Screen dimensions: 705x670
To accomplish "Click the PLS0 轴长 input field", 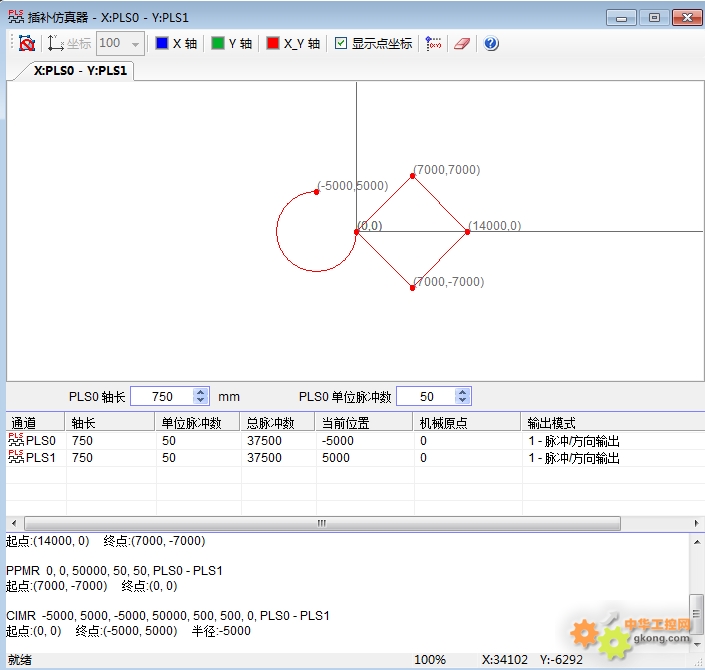I will click(161, 397).
